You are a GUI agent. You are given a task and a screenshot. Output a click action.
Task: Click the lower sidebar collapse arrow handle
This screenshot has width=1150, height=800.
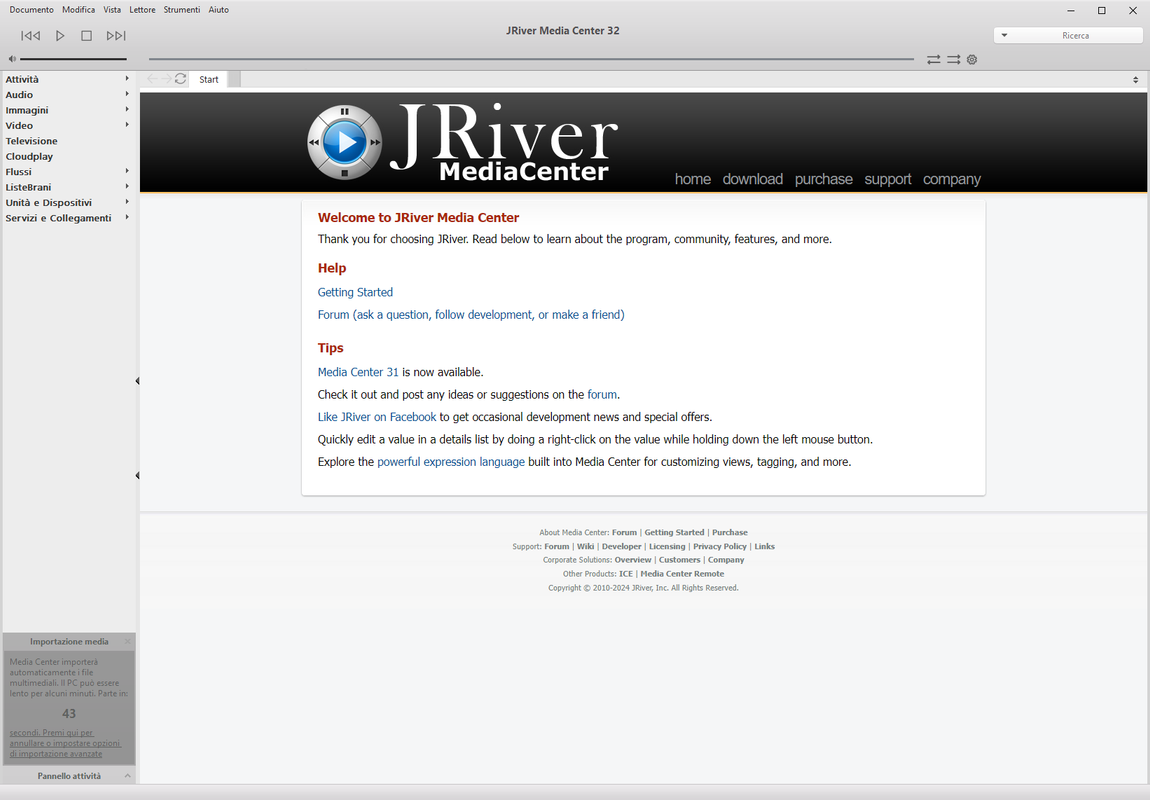click(x=137, y=475)
